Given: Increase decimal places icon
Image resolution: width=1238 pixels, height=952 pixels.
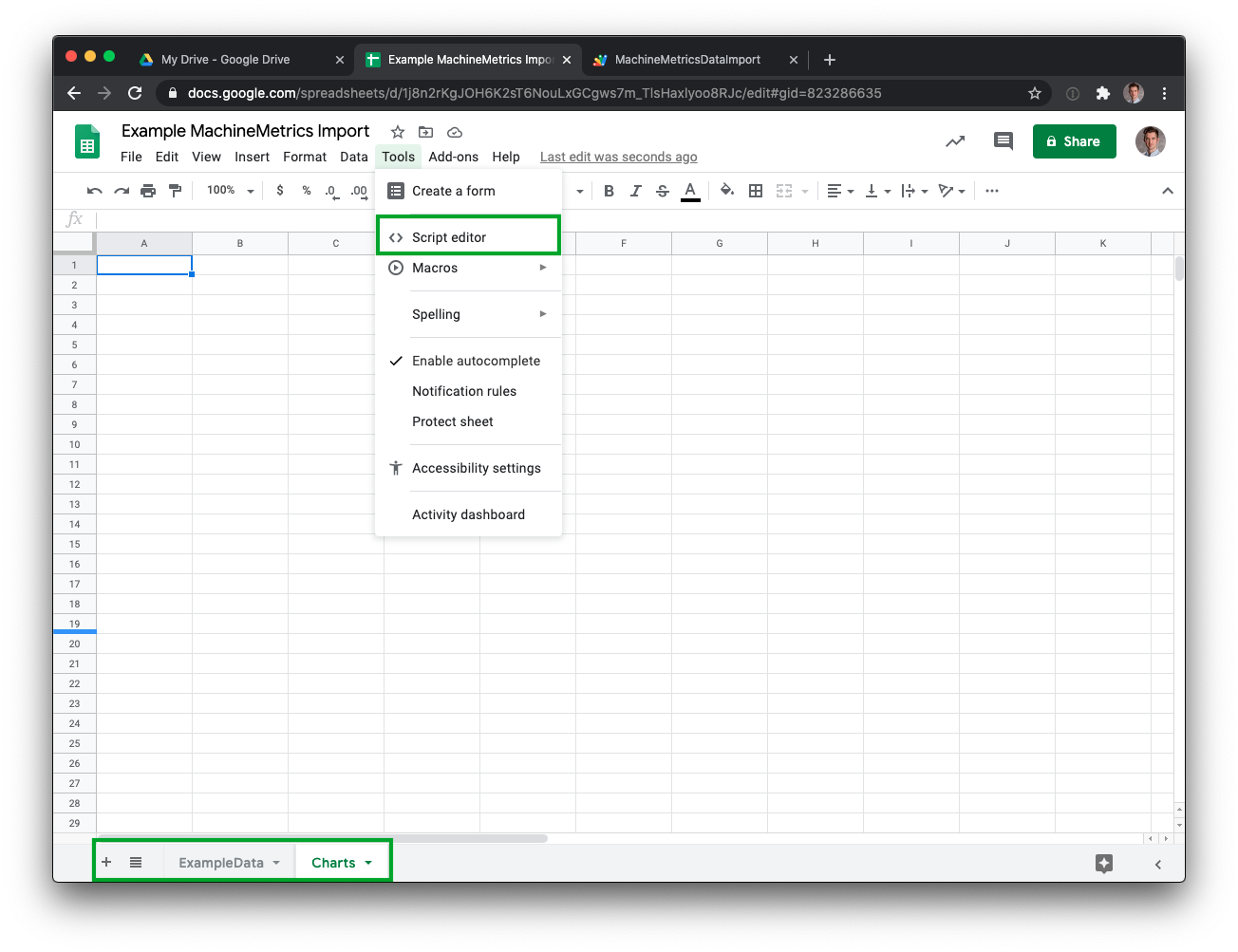Looking at the screenshot, I should pyautogui.click(x=359, y=191).
